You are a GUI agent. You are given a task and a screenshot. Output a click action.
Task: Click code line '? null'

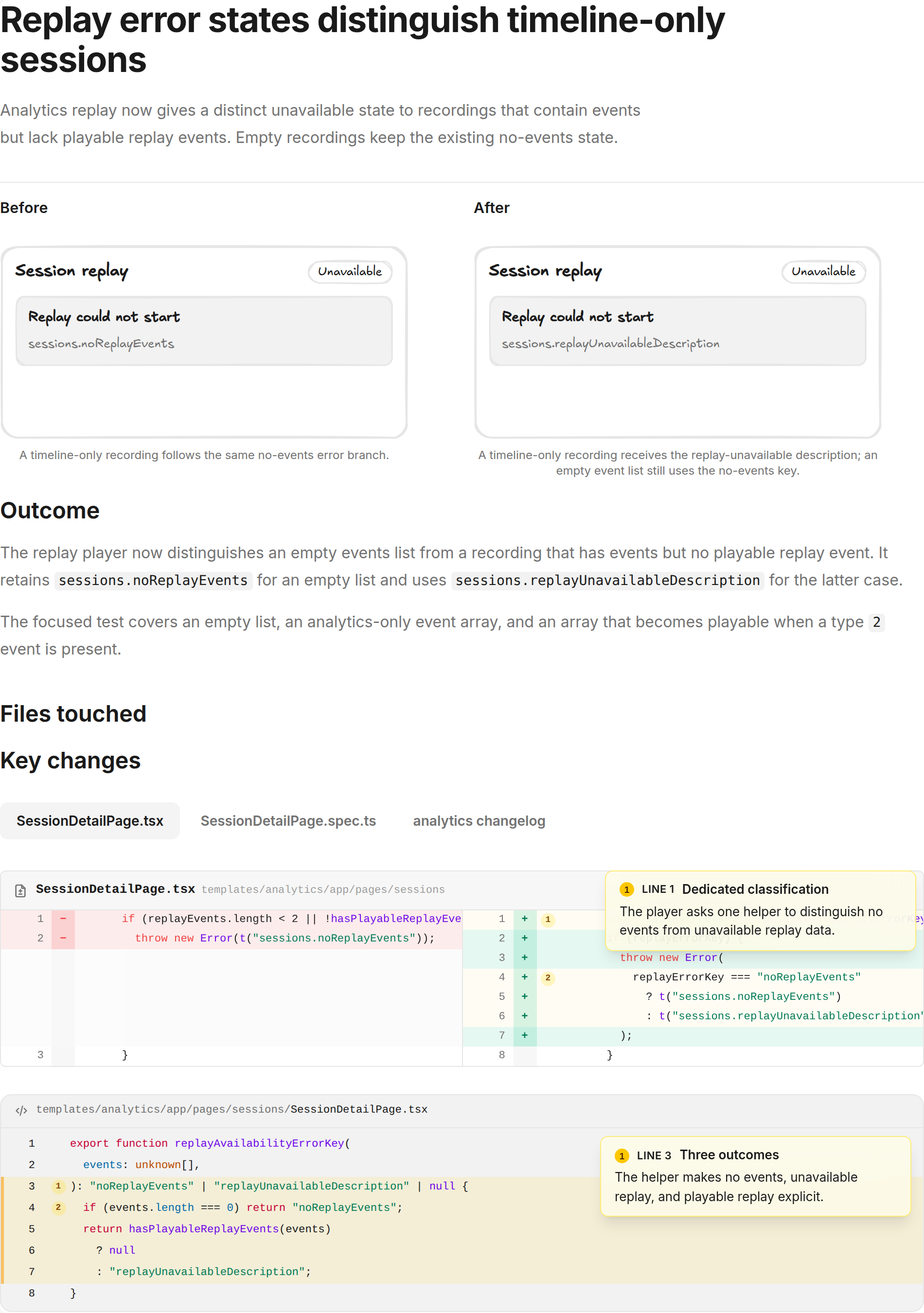click(116, 1250)
